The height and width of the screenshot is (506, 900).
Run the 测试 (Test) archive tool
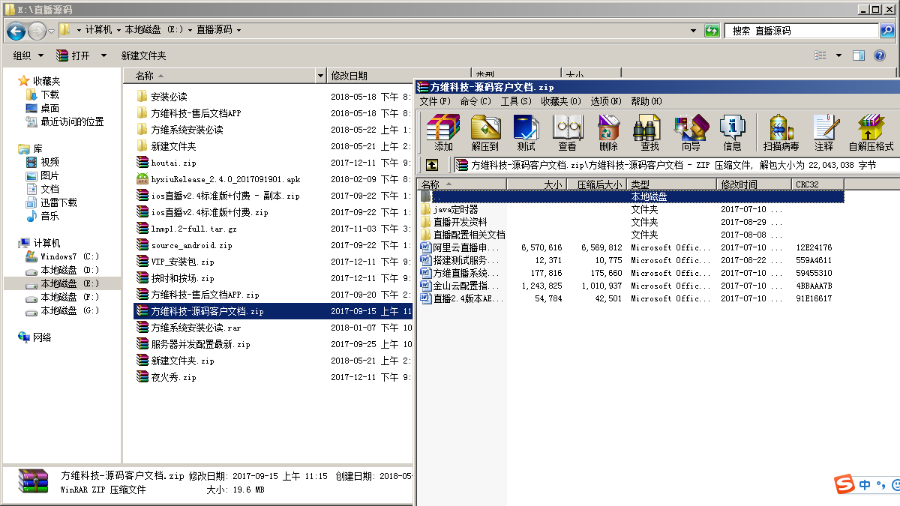pyautogui.click(x=526, y=131)
